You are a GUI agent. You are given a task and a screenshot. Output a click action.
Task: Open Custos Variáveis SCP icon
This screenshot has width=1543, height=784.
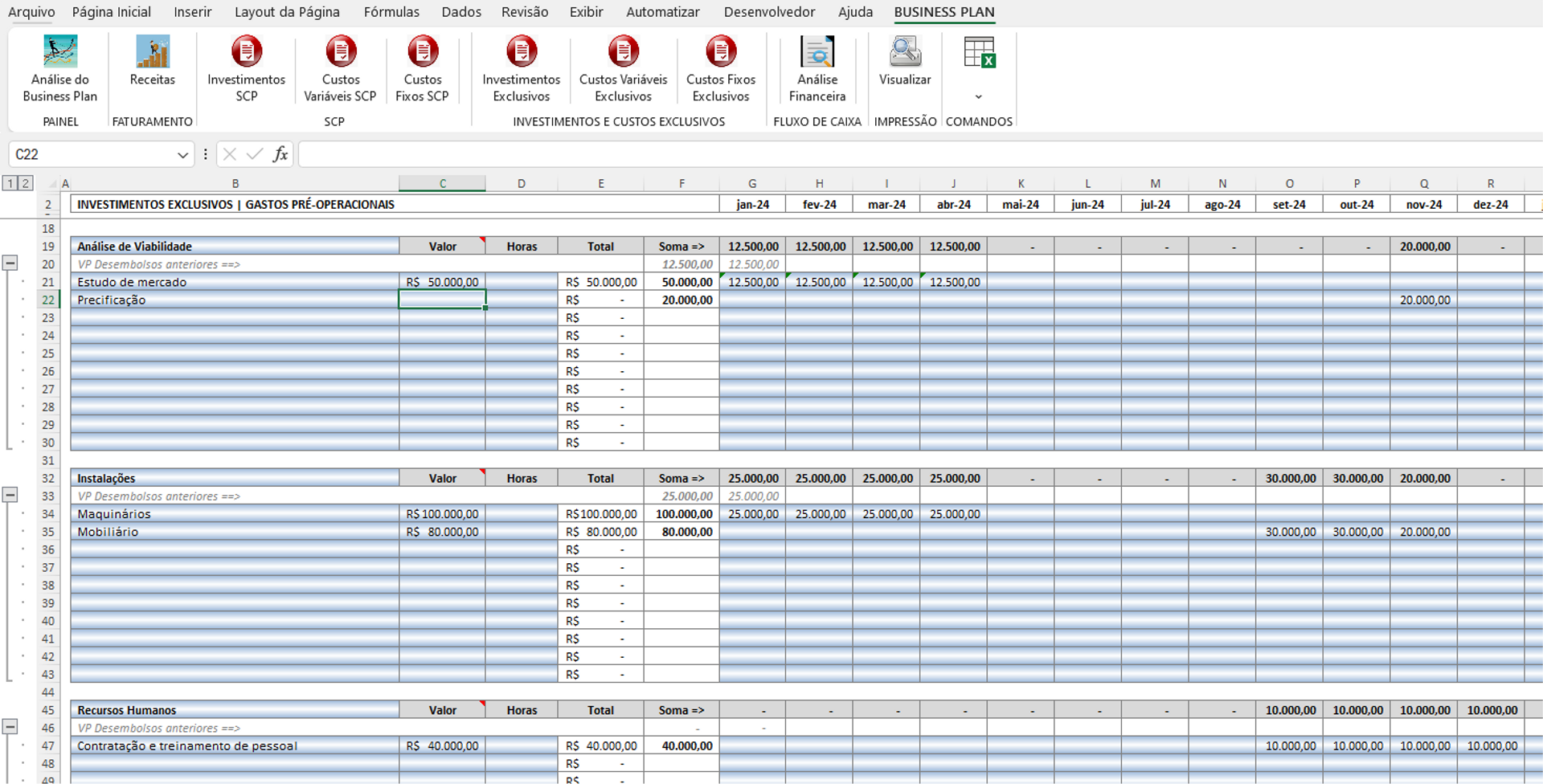coord(341,51)
